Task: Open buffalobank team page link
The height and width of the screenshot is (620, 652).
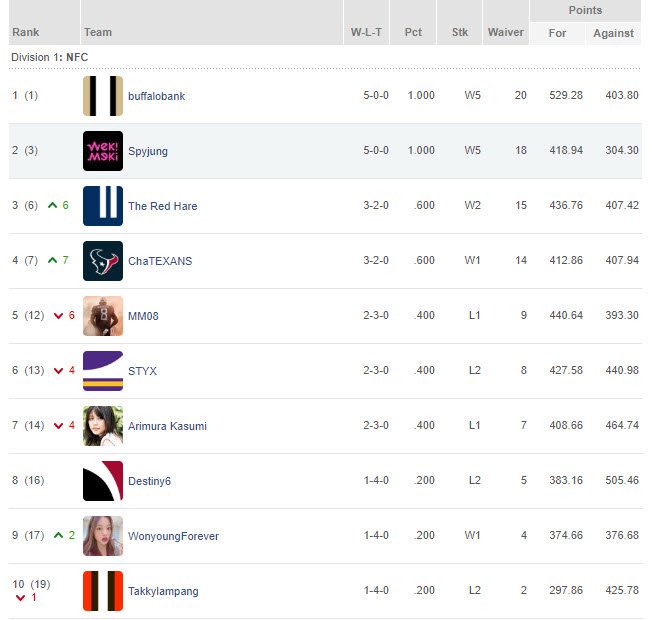Action: coord(156,96)
